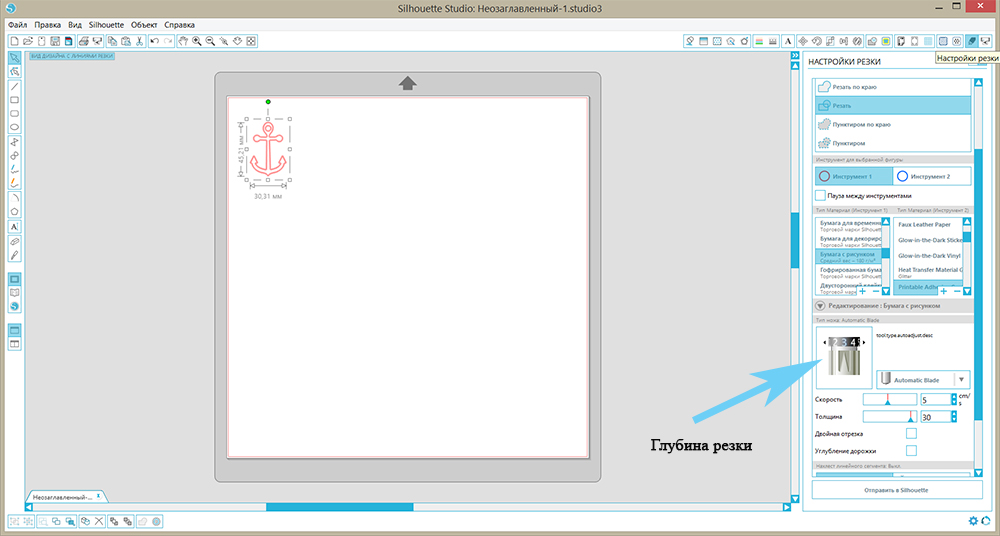Click the 'Скорость' speed slider
Viewport: 1000px width, 536px height.
pyautogui.click(x=888, y=399)
